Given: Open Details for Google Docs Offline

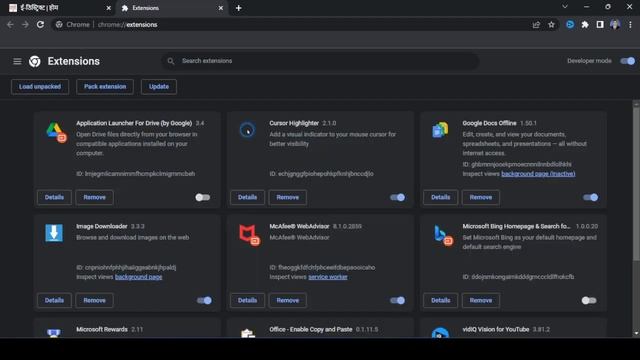Looking at the screenshot, I should click(x=441, y=197).
